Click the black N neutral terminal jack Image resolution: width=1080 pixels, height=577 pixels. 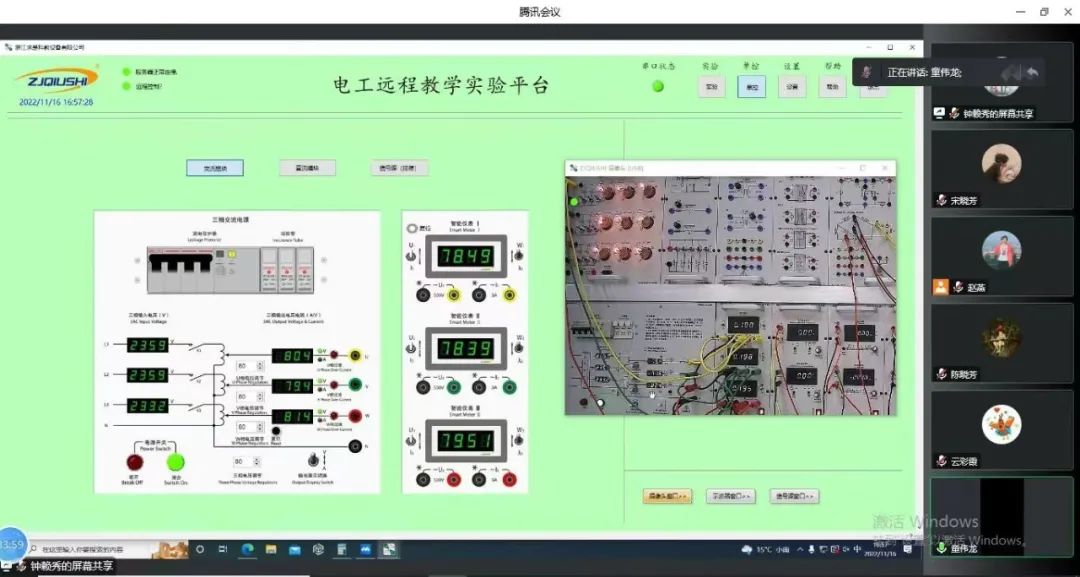pyautogui.click(x=354, y=445)
